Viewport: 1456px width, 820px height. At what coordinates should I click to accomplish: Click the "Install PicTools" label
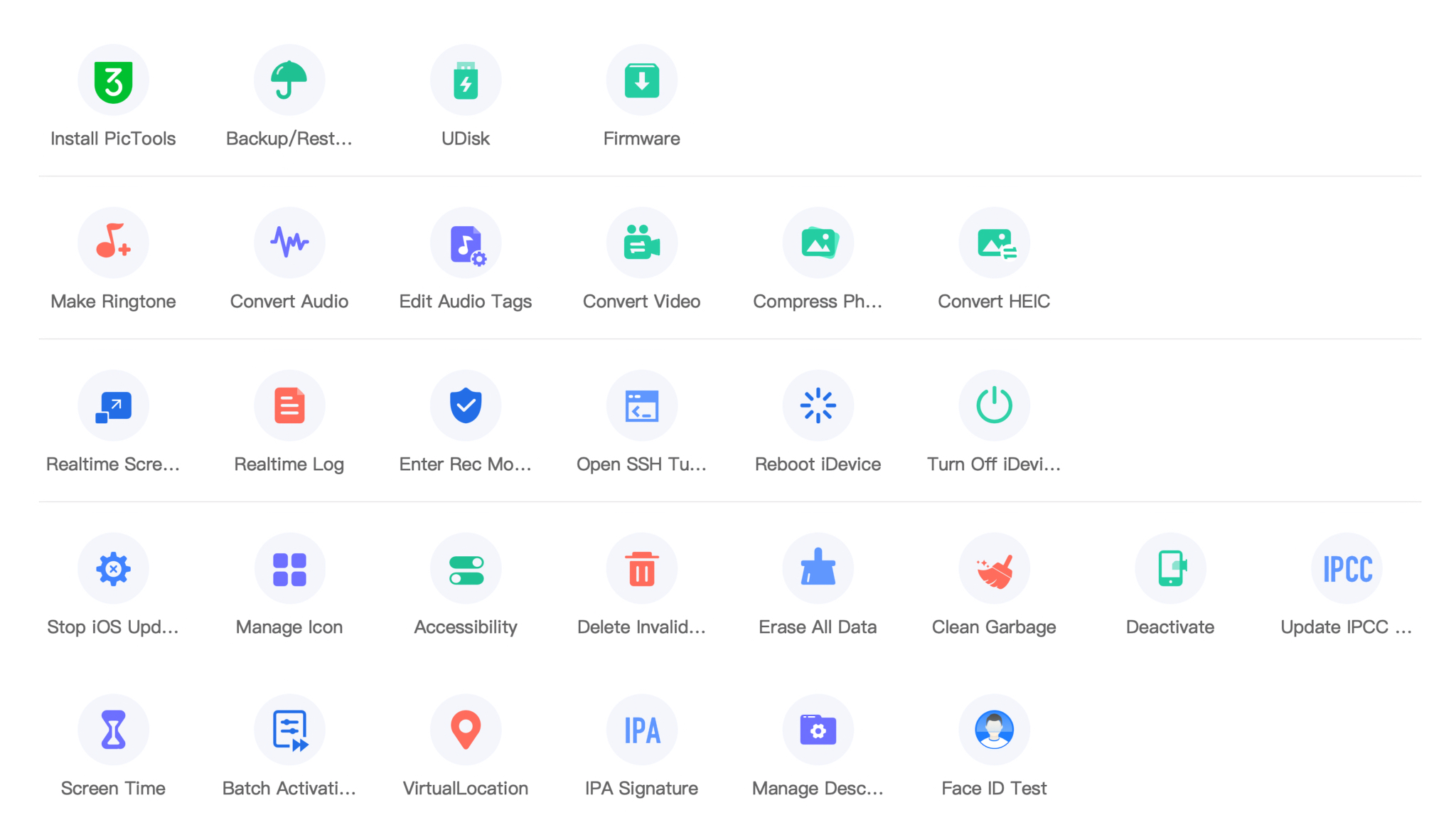click(x=113, y=139)
